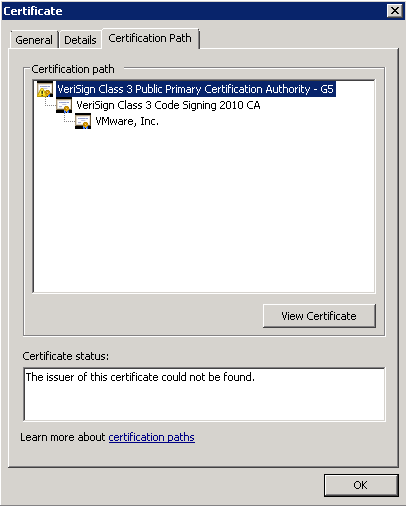The width and height of the screenshot is (406, 506).
Task: Select VeriSign Class 3 Code Signing 2010 CA
Action: (168, 105)
